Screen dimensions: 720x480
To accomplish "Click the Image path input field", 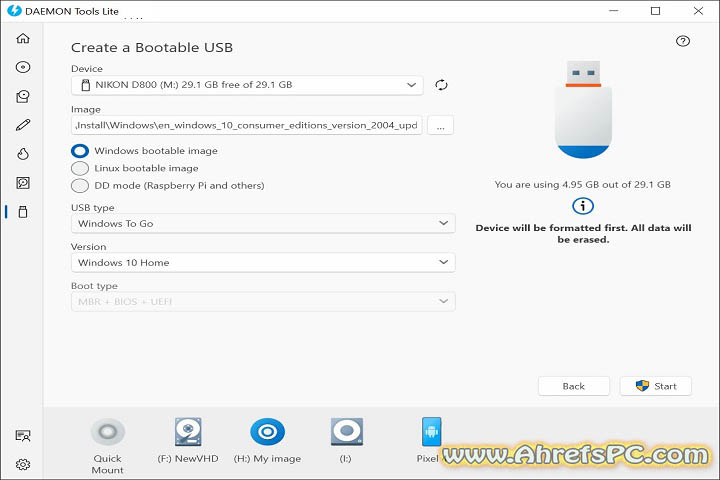I will [x=247, y=125].
